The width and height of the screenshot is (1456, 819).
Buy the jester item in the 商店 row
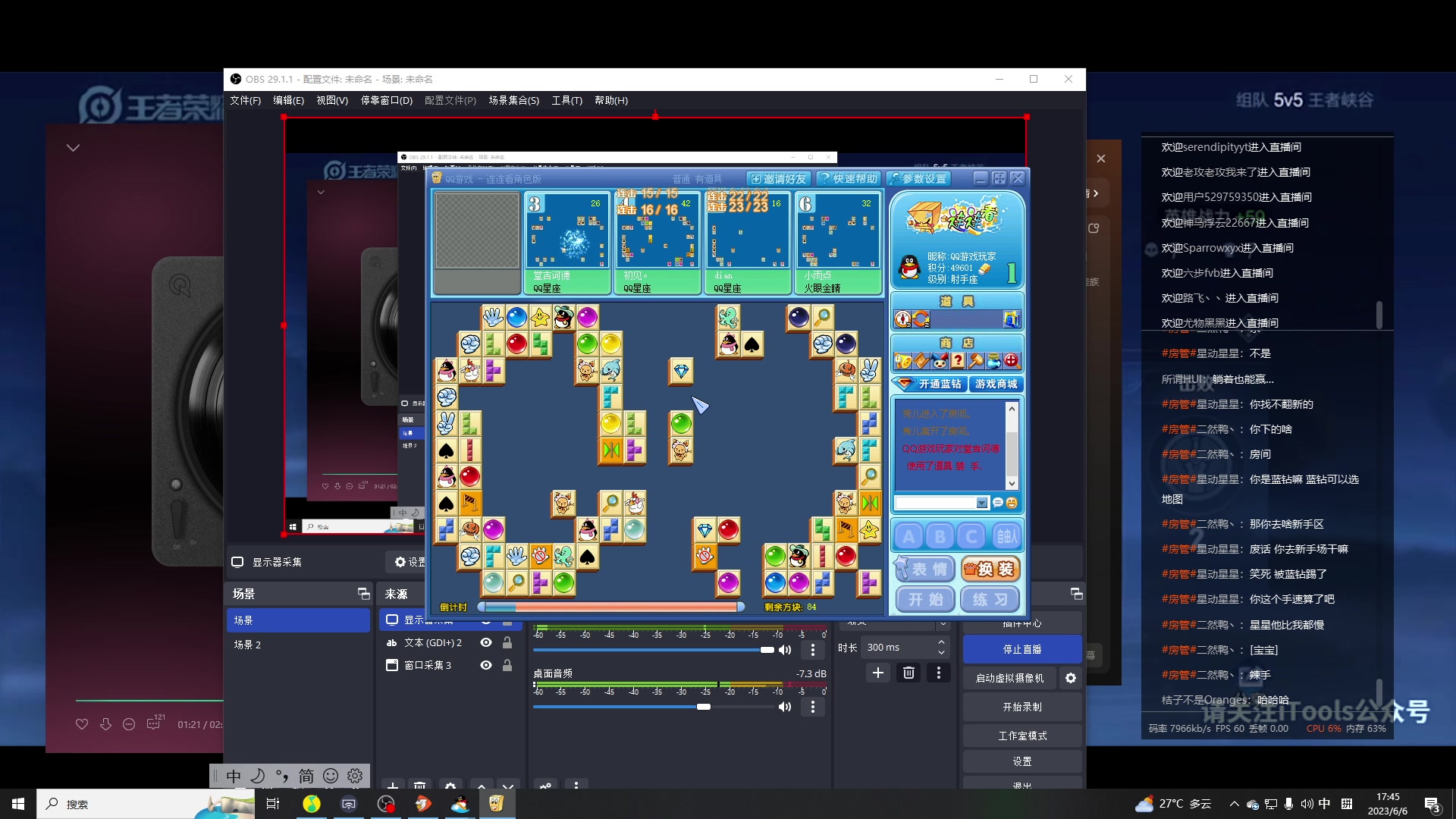[939, 361]
